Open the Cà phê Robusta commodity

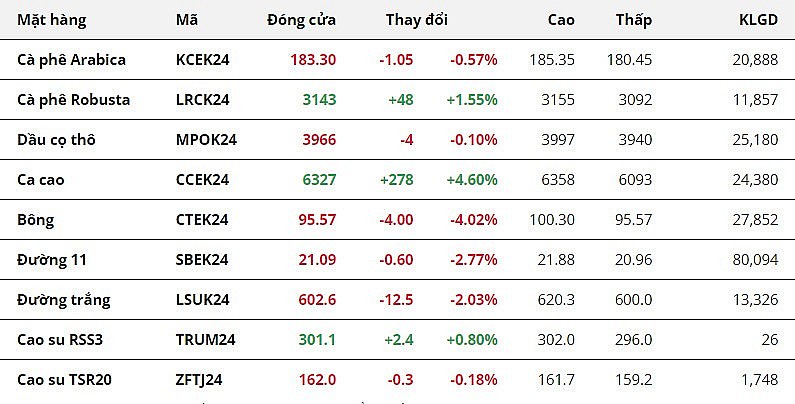[x=74, y=100]
